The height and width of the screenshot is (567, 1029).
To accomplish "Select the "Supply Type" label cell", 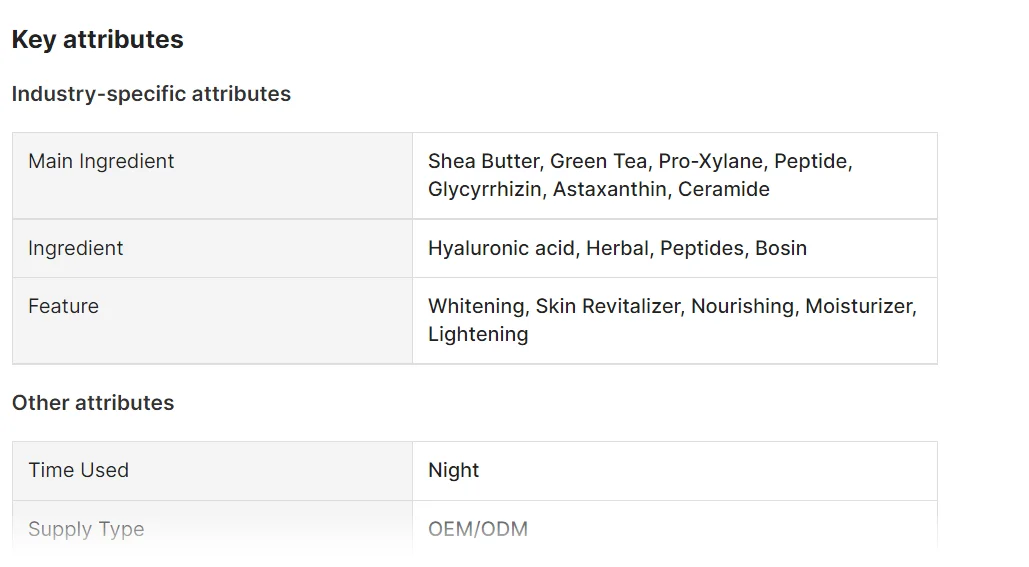I will pos(86,529).
